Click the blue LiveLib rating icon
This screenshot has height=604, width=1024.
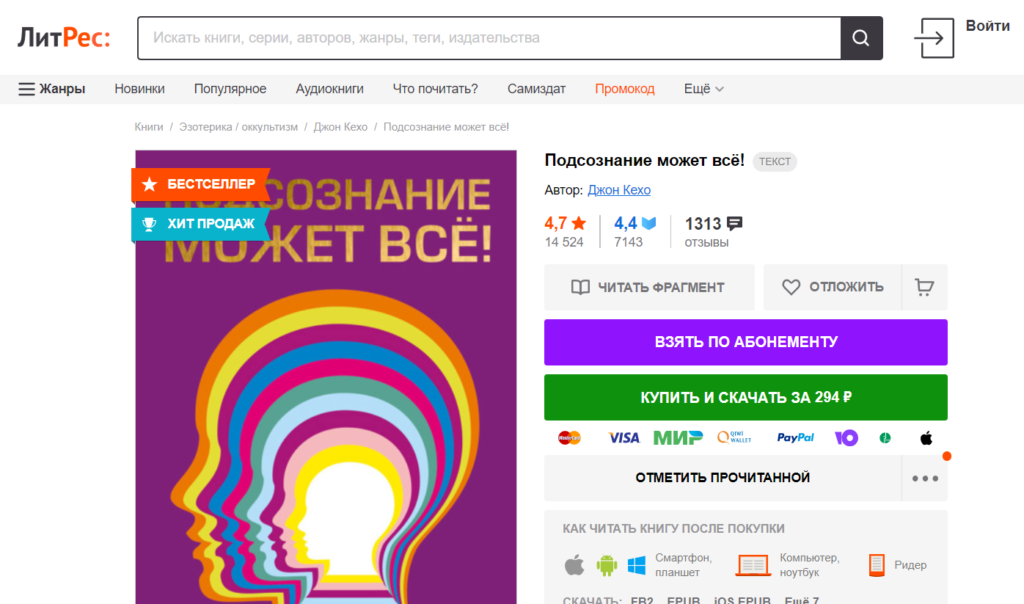(x=648, y=223)
